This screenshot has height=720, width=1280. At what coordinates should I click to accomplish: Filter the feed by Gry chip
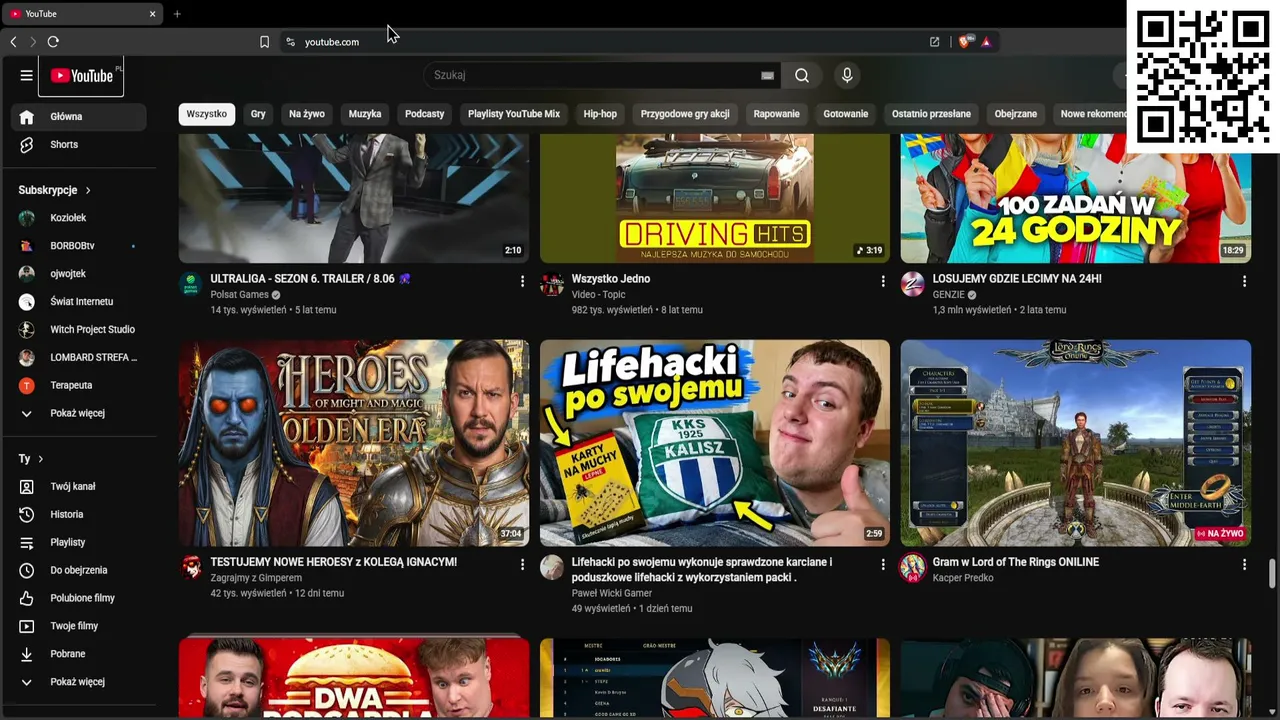coord(258,114)
